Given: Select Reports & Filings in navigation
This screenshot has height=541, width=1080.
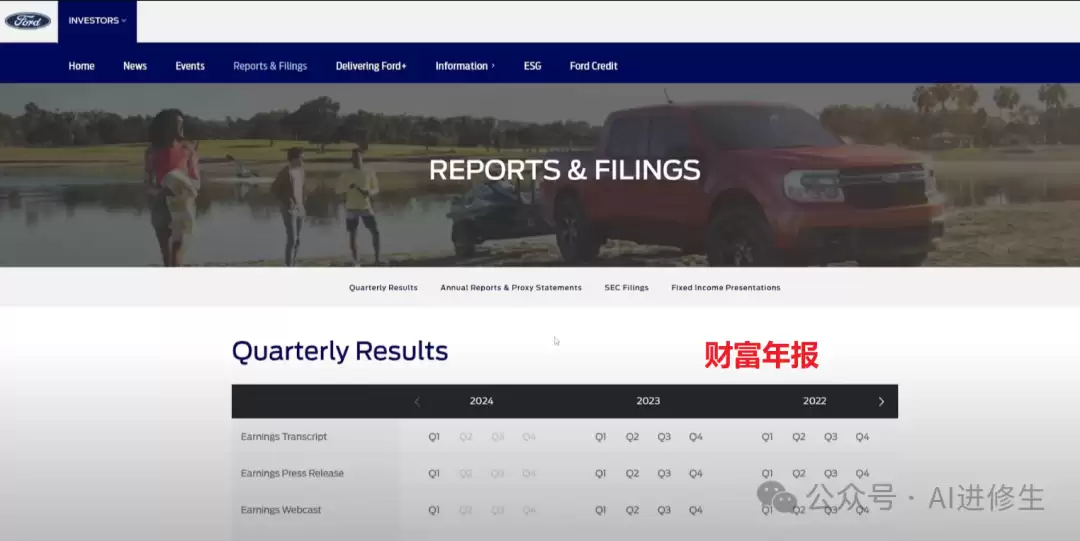Looking at the screenshot, I should pos(270,66).
